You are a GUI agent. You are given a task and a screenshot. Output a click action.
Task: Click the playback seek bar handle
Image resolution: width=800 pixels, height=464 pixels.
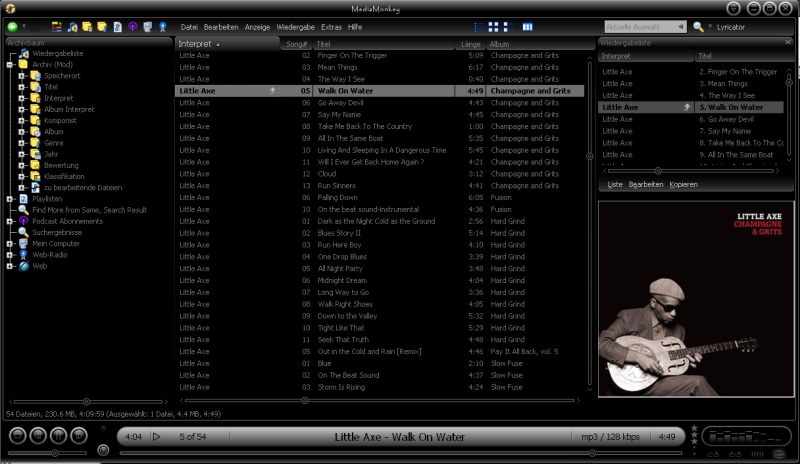tap(592, 453)
